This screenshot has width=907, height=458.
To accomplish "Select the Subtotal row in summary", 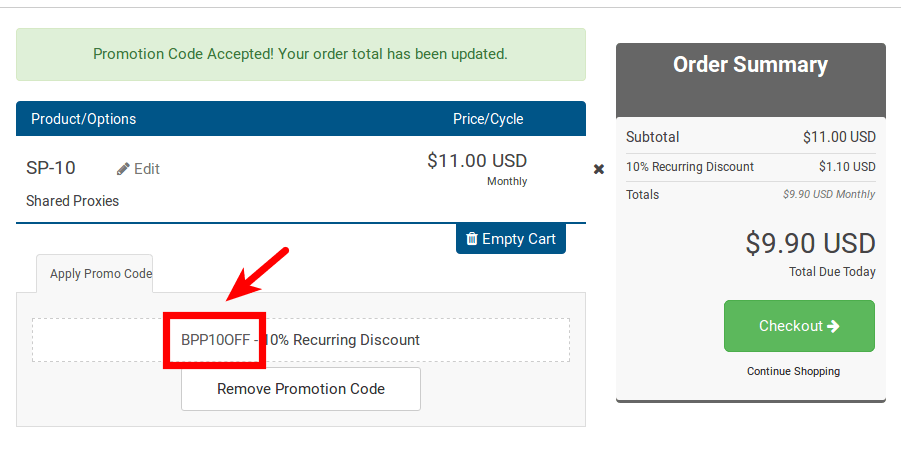I will click(x=751, y=137).
